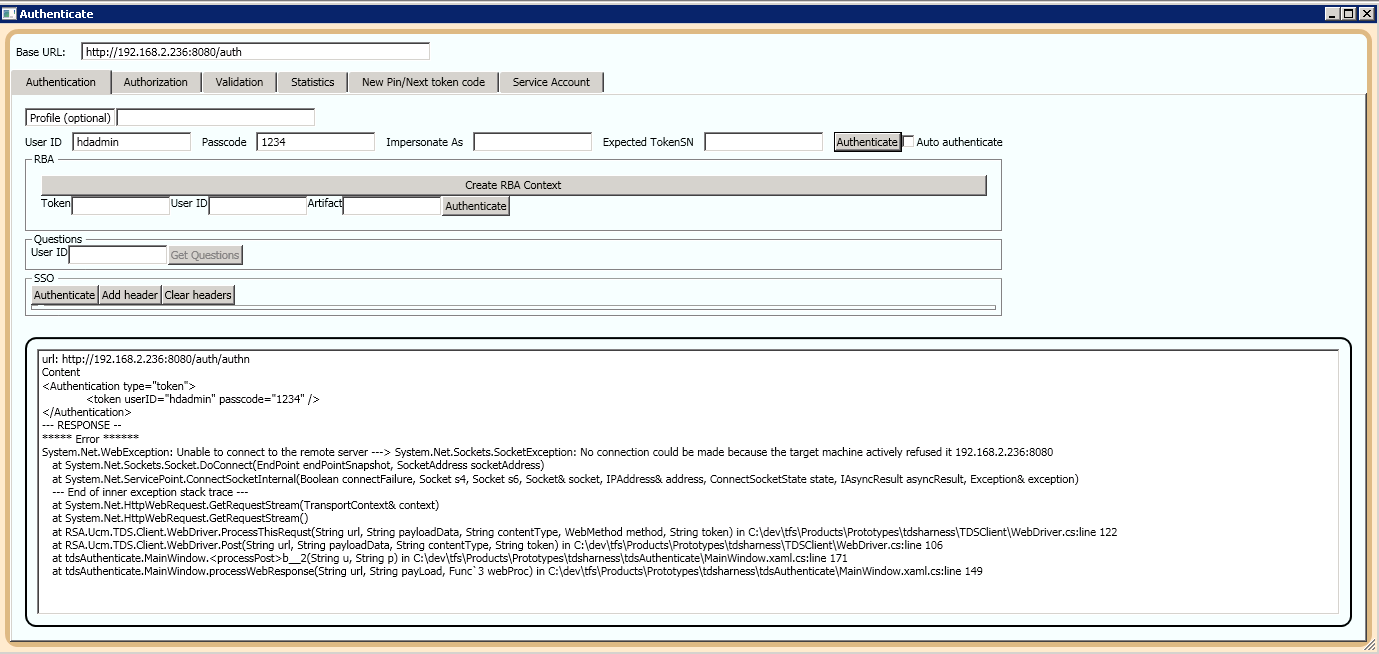
Task: Click the Passcode field containing 1234
Action: click(315, 142)
